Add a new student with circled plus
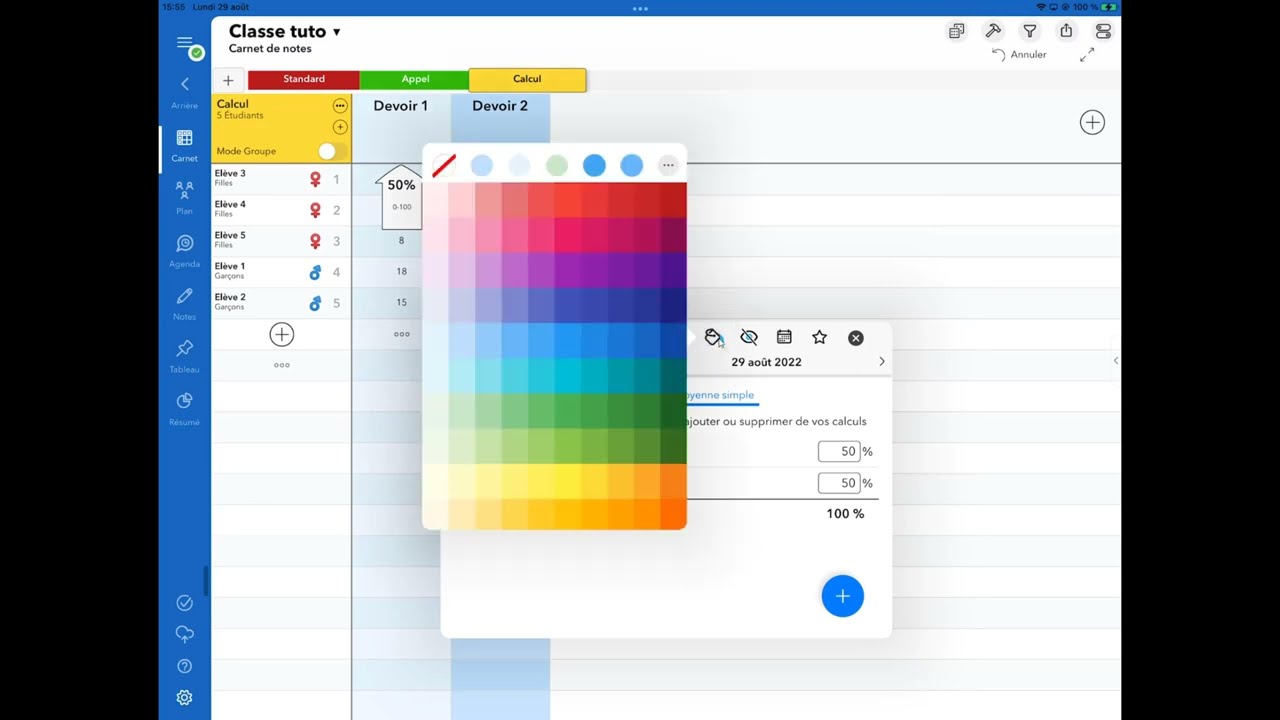The width and height of the screenshot is (1280, 720). point(282,335)
